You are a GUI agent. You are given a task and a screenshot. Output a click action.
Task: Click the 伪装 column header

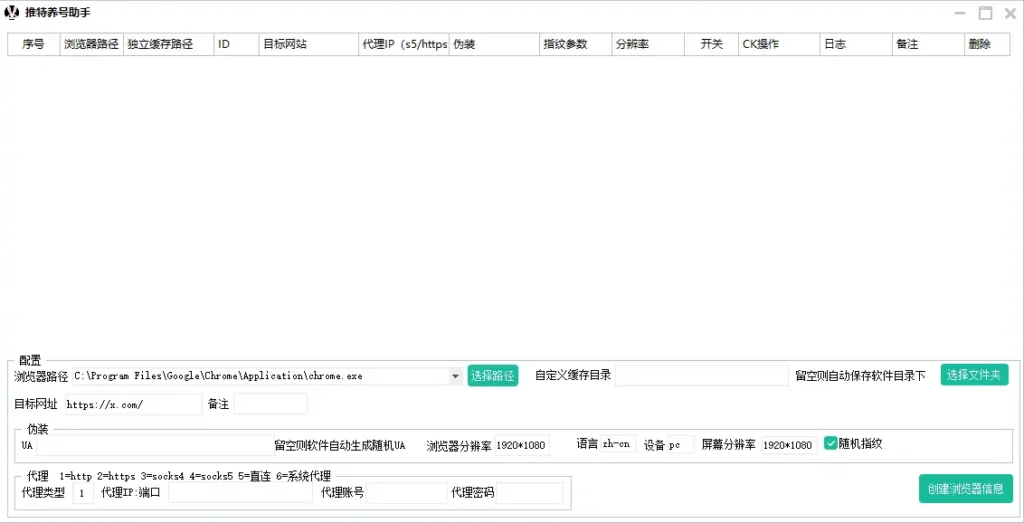coord(494,44)
